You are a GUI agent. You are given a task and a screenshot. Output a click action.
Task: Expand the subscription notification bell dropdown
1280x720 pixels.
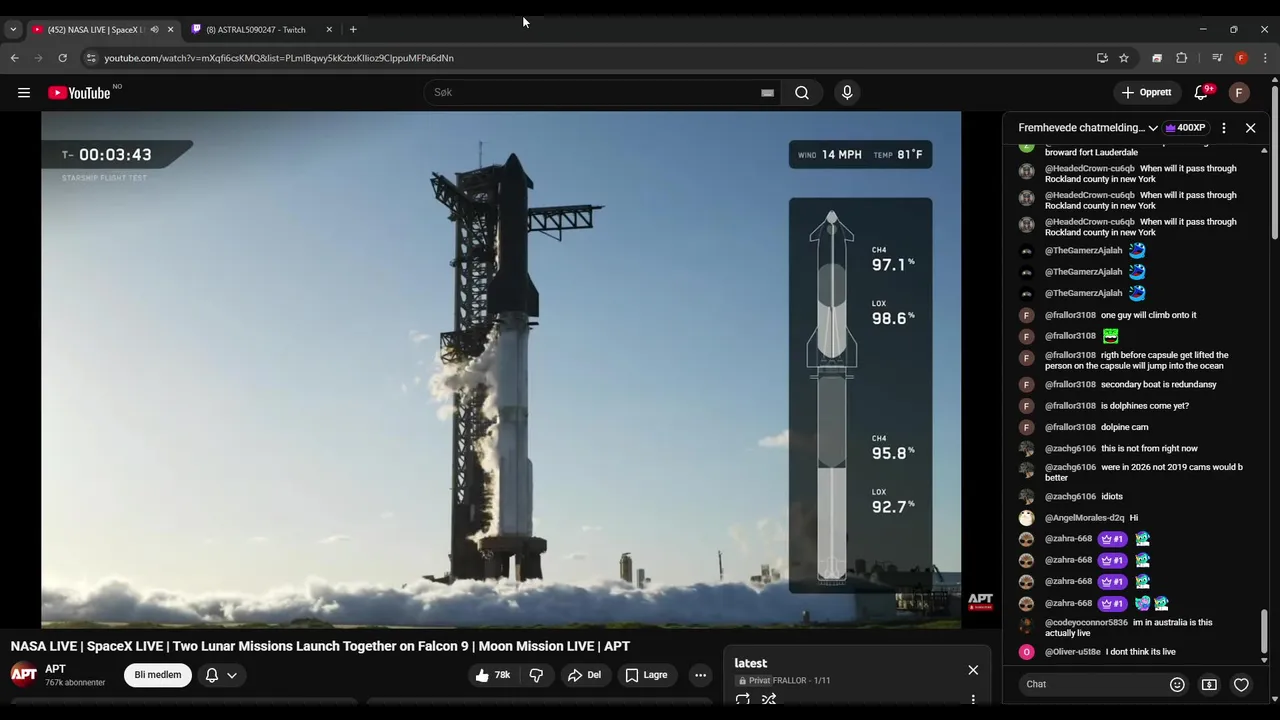tap(221, 675)
